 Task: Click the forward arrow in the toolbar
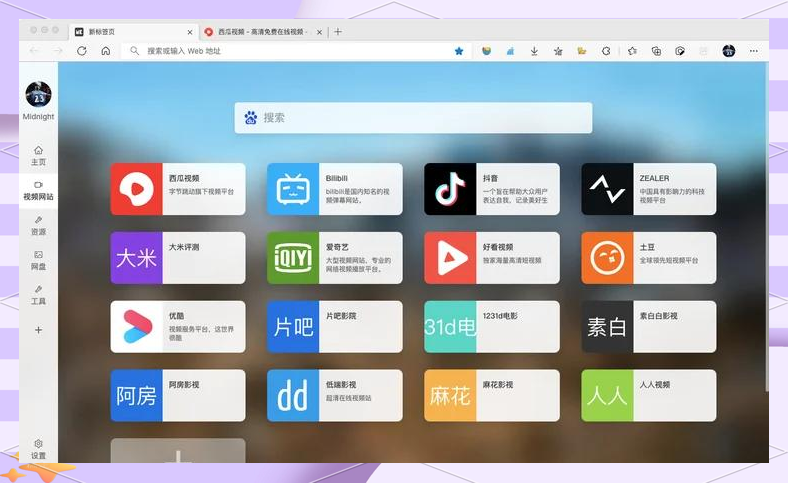coord(58,51)
